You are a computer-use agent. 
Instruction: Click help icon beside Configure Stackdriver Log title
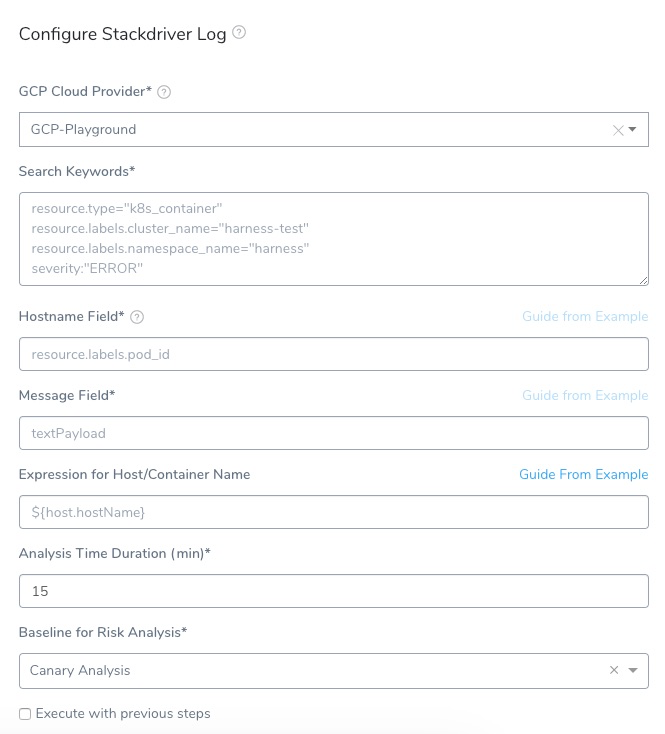[239, 32]
